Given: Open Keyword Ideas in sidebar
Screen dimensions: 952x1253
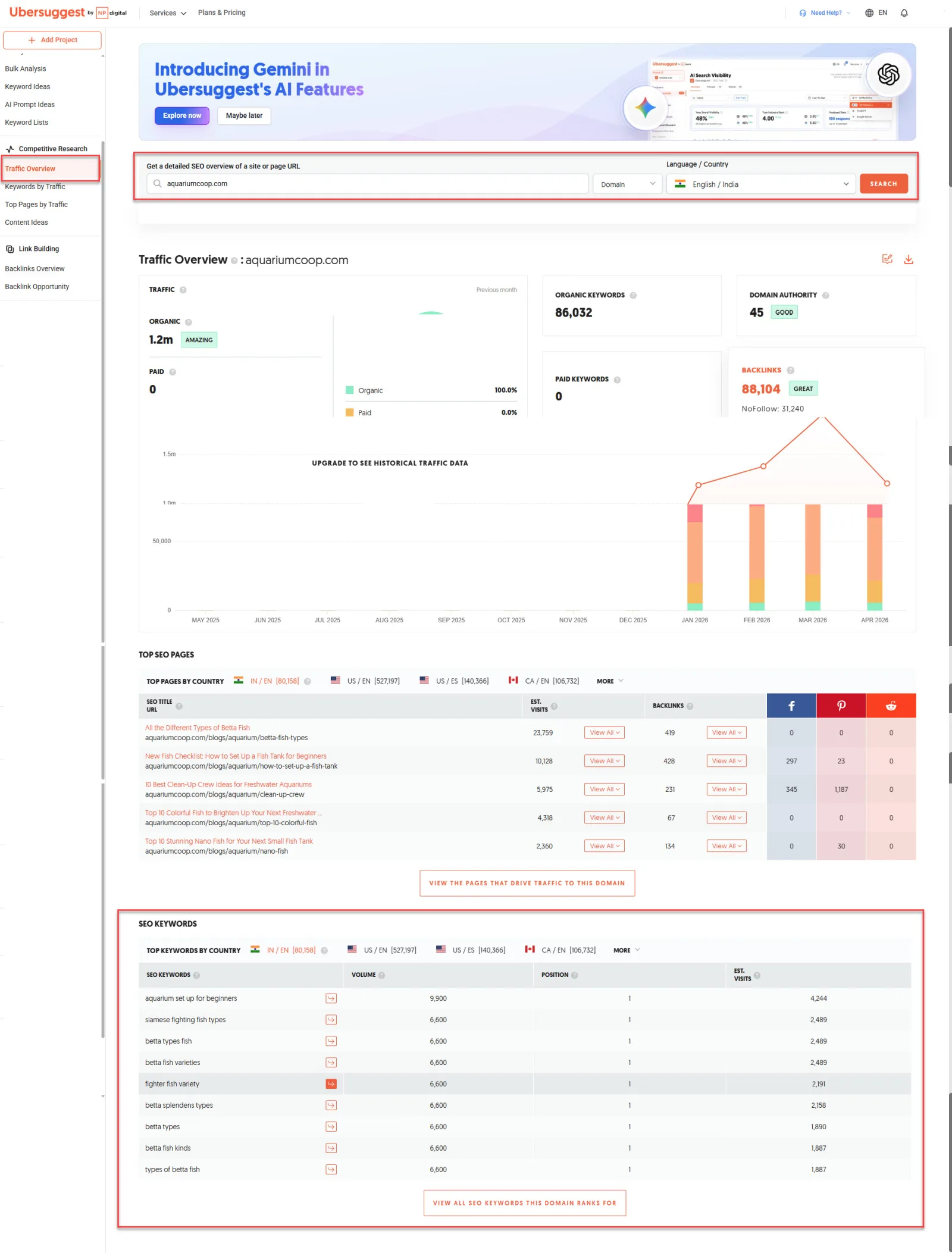Looking at the screenshot, I should point(27,87).
